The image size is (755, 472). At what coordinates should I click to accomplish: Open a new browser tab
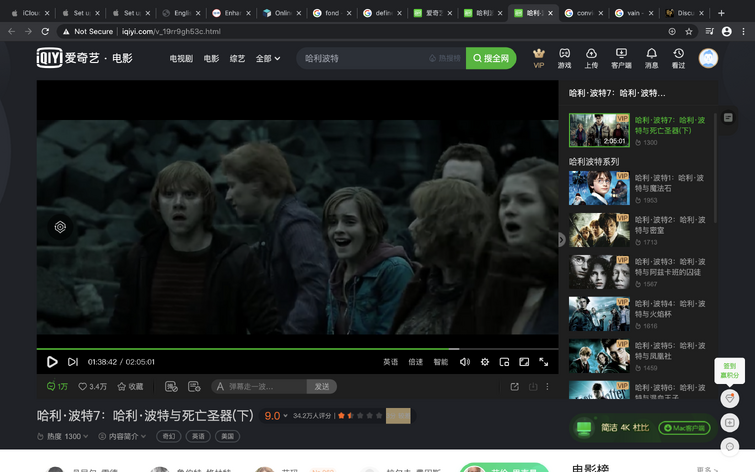pyautogui.click(x=721, y=13)
